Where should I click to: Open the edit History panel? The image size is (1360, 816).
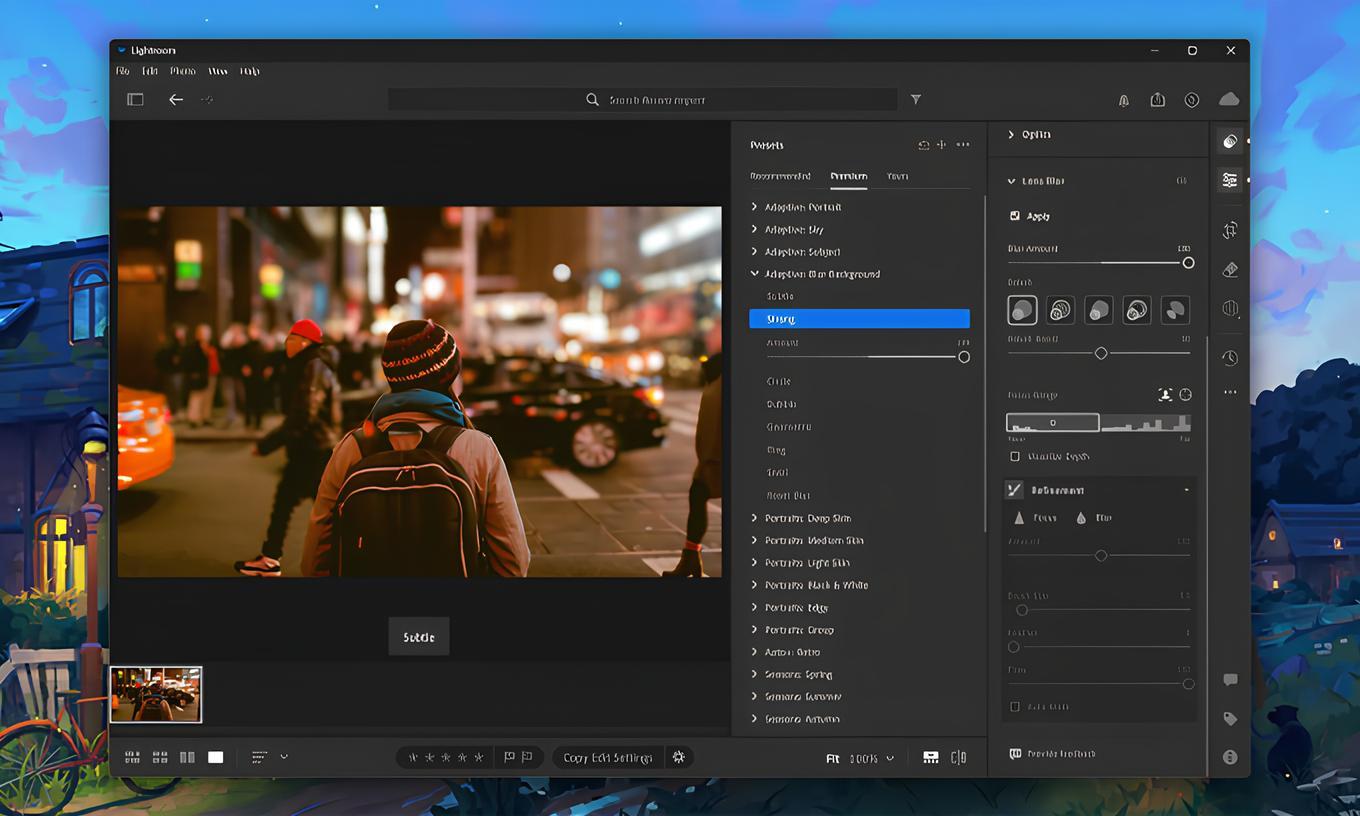[x=1229, y=357]
